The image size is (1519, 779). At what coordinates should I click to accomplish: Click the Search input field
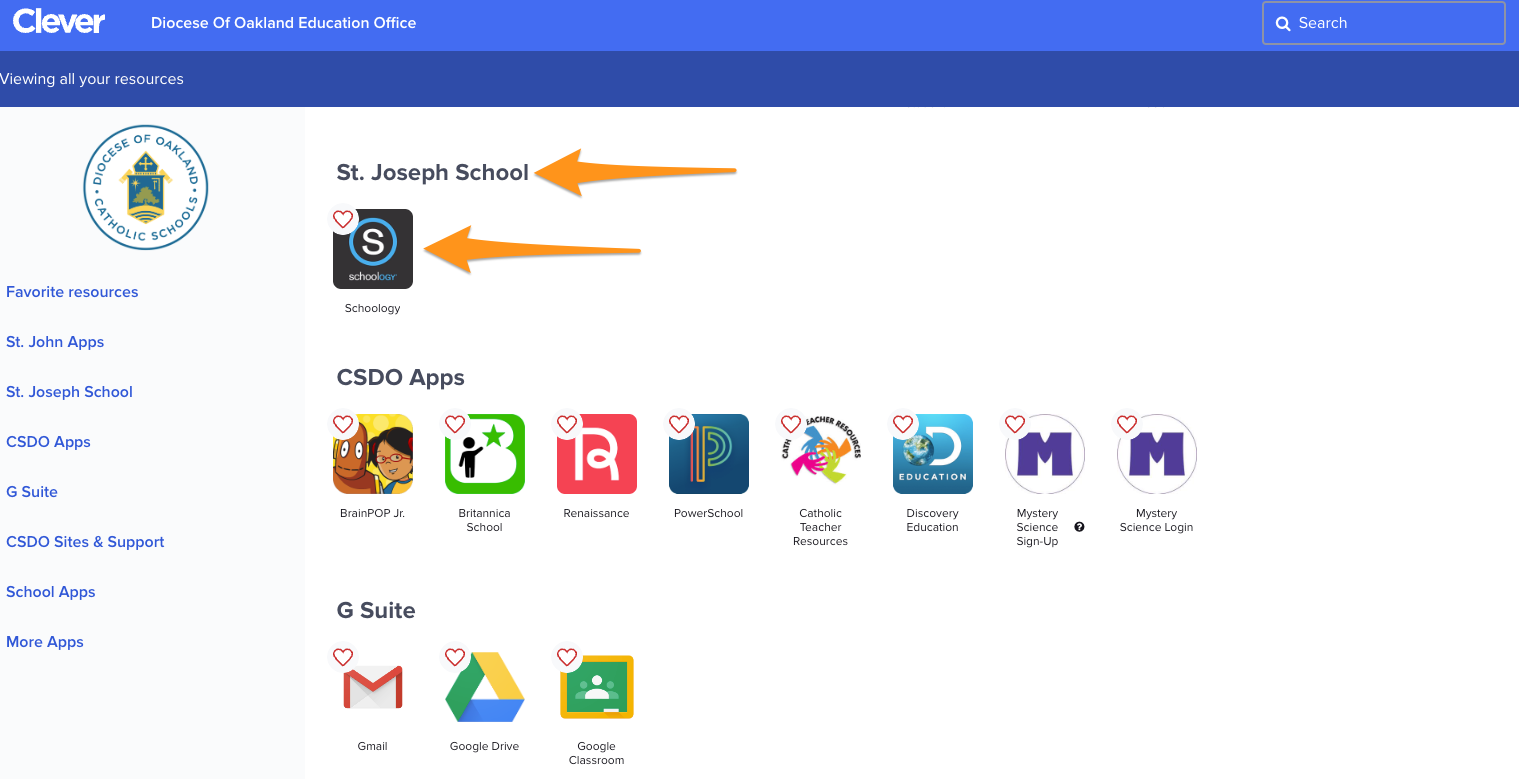tap(1384, 23)
